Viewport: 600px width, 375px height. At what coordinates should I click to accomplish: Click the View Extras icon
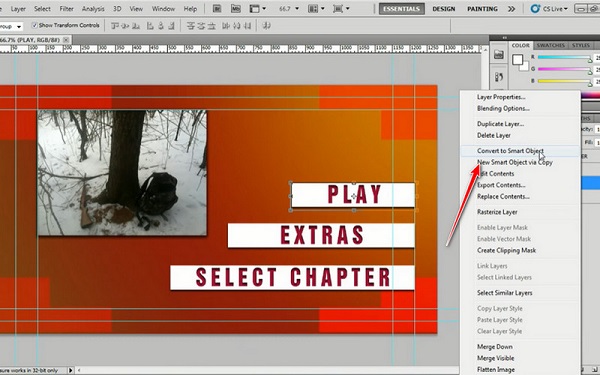(x=254, y=8)
